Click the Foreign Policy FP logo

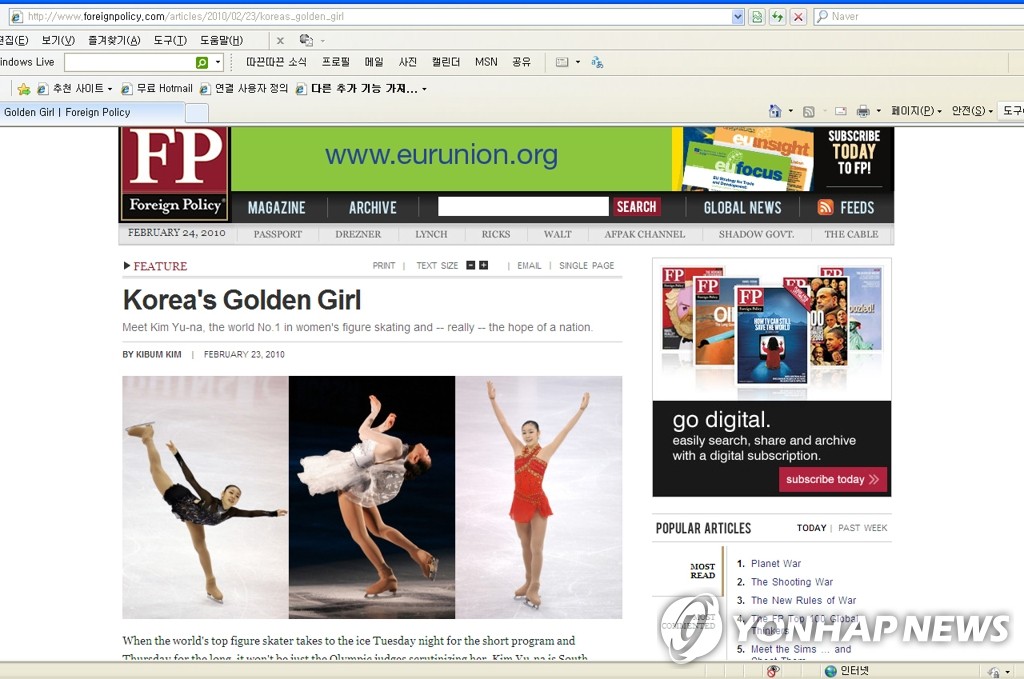pyautogui.click(x=174, y=172)
